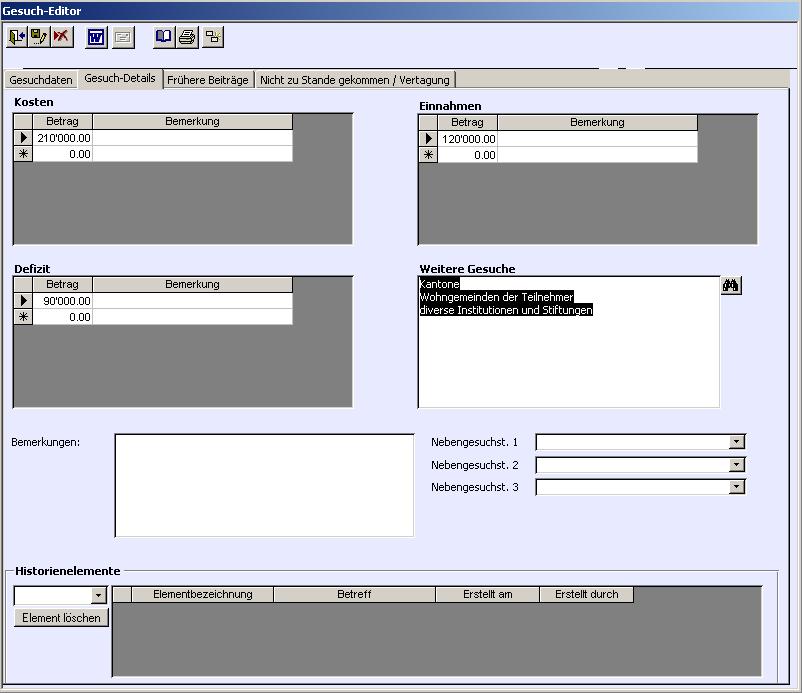The image size is (802, 693).
Task: Open the Historienelemente type dropdown
Action: tap(98, 596)
